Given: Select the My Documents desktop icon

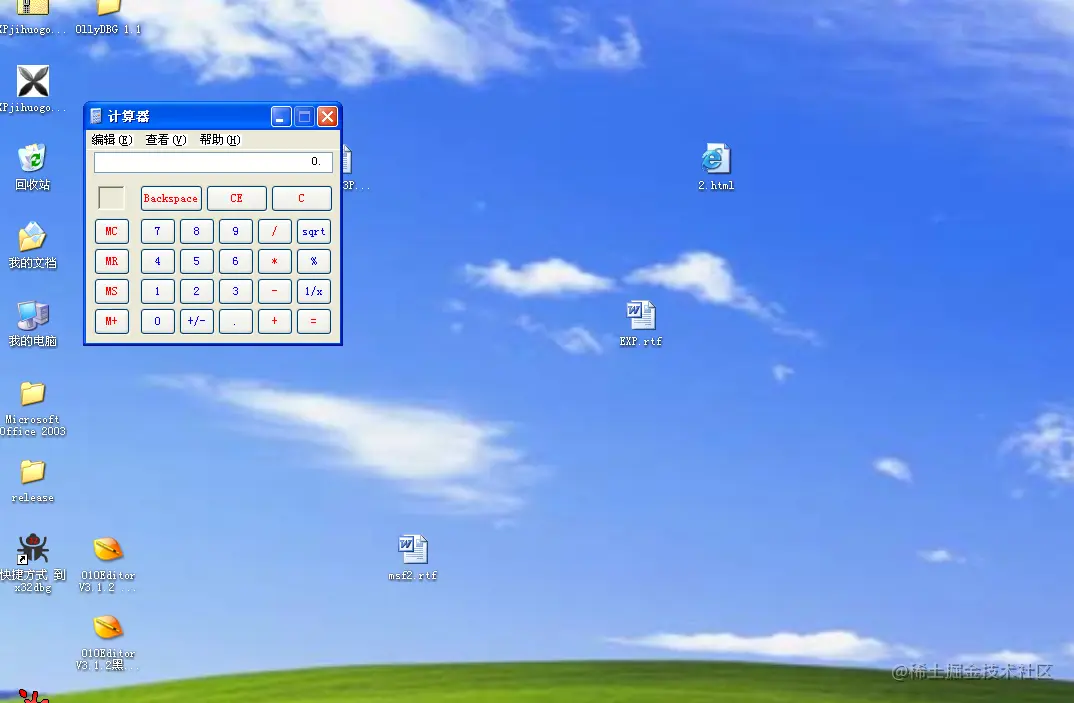Looking at the screenshot, I should click(32, 236).
